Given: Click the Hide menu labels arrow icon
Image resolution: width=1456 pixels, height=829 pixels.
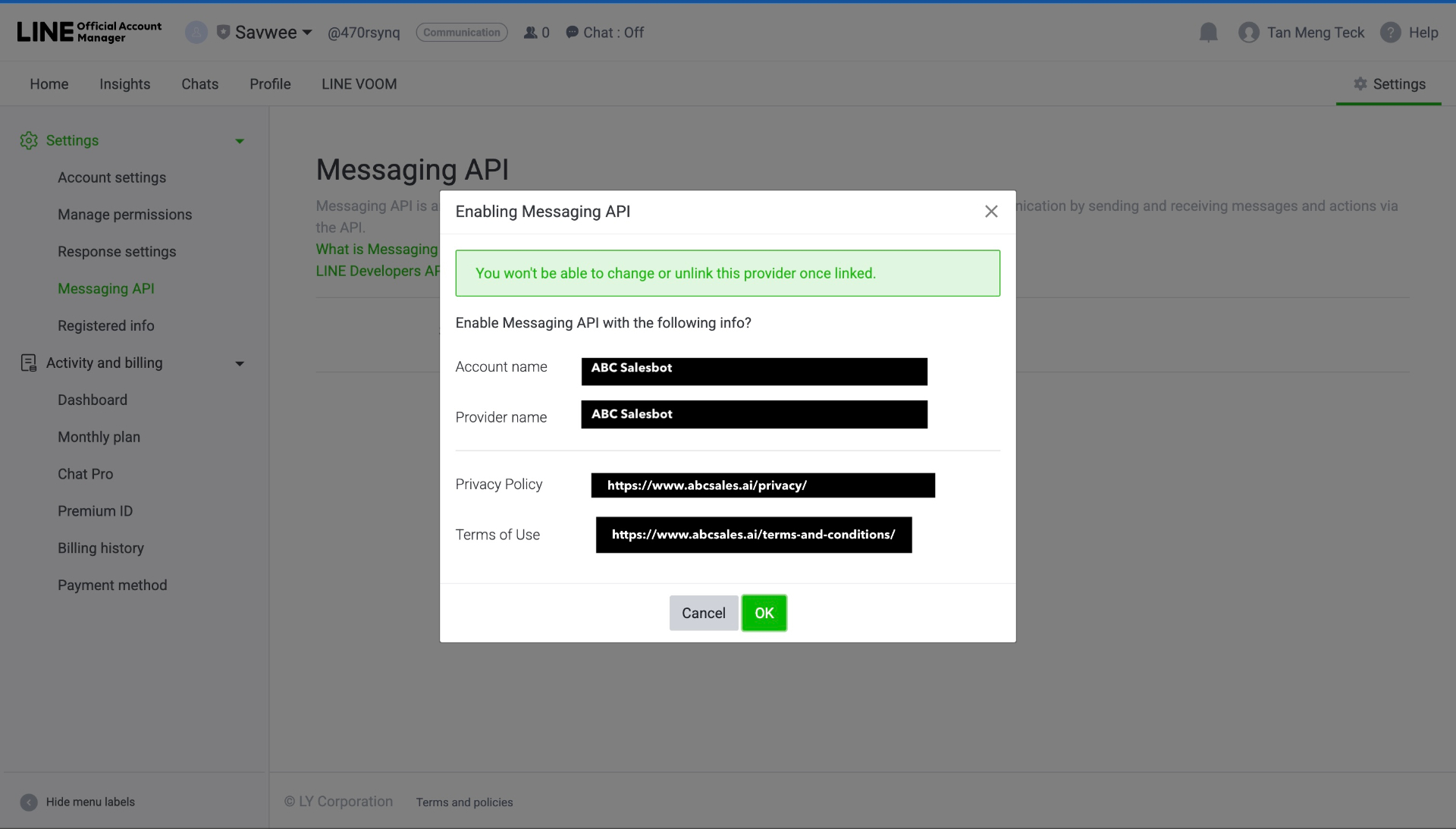Looking at the screenshot, I should [x=29, y=802].
